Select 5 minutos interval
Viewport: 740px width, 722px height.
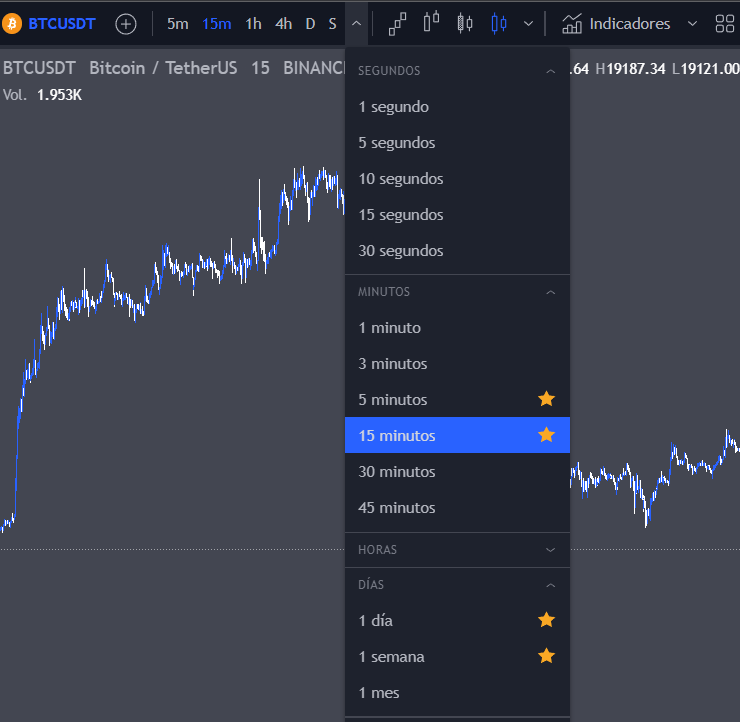pyautogui.click(x=457, y=400)
